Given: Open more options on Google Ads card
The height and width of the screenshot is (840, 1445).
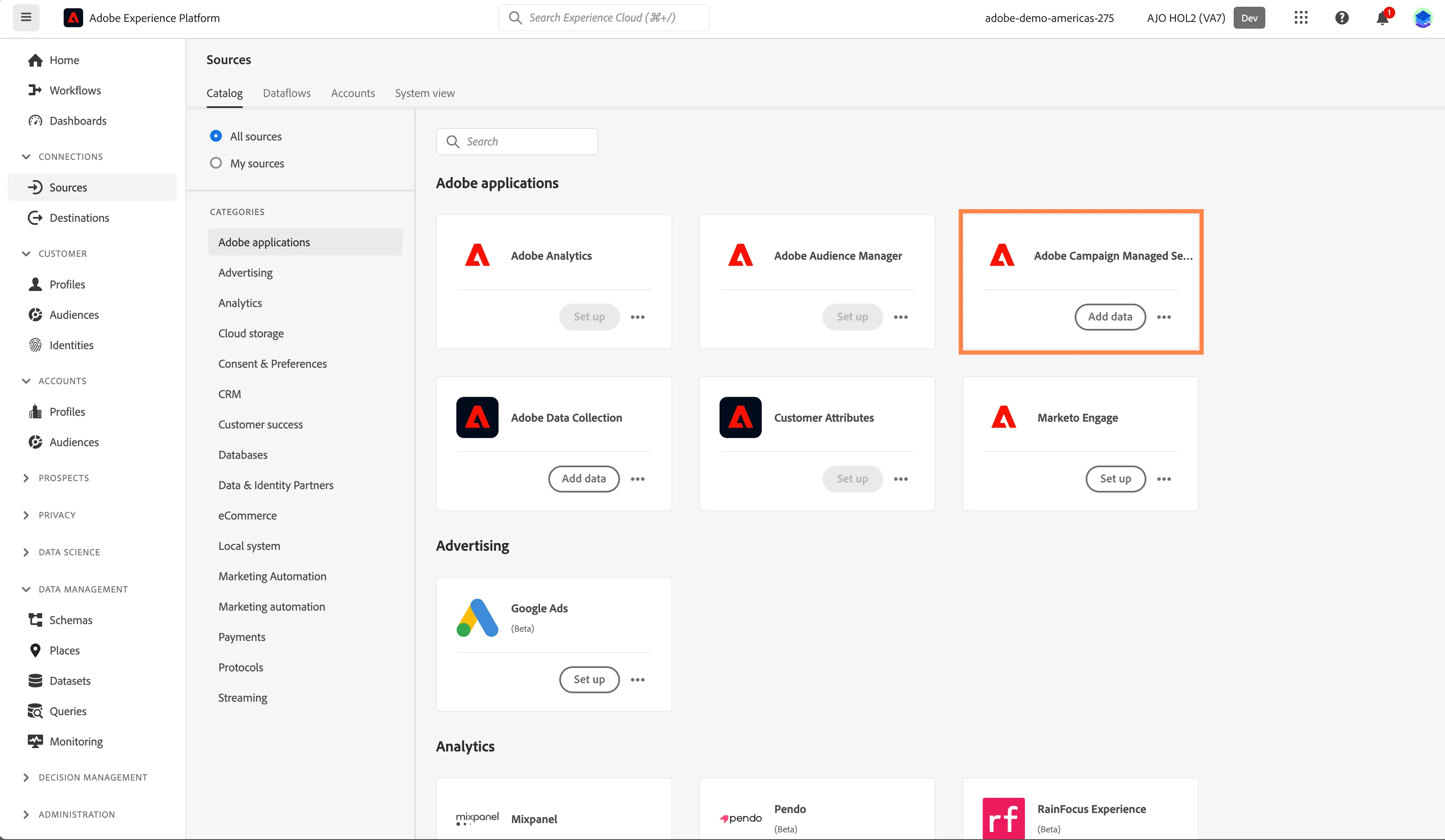Looking at the screenshot, I should pyautogui.click(x=638, y=680).
